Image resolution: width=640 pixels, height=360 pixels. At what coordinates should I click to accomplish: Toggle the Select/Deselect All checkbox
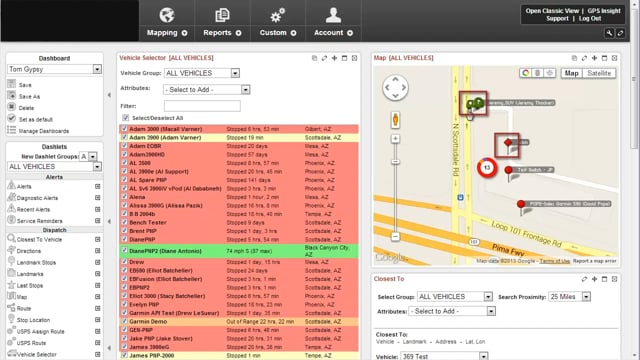coord(125,118)
